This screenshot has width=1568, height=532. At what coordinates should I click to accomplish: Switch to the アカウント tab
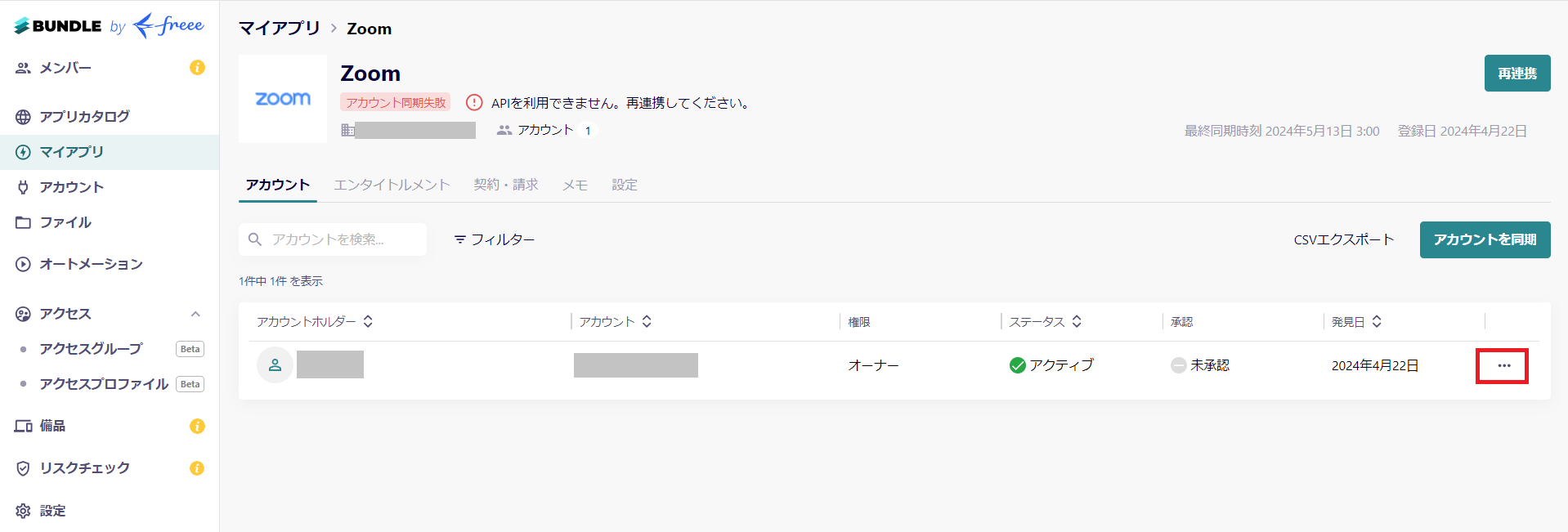point(278,185)
